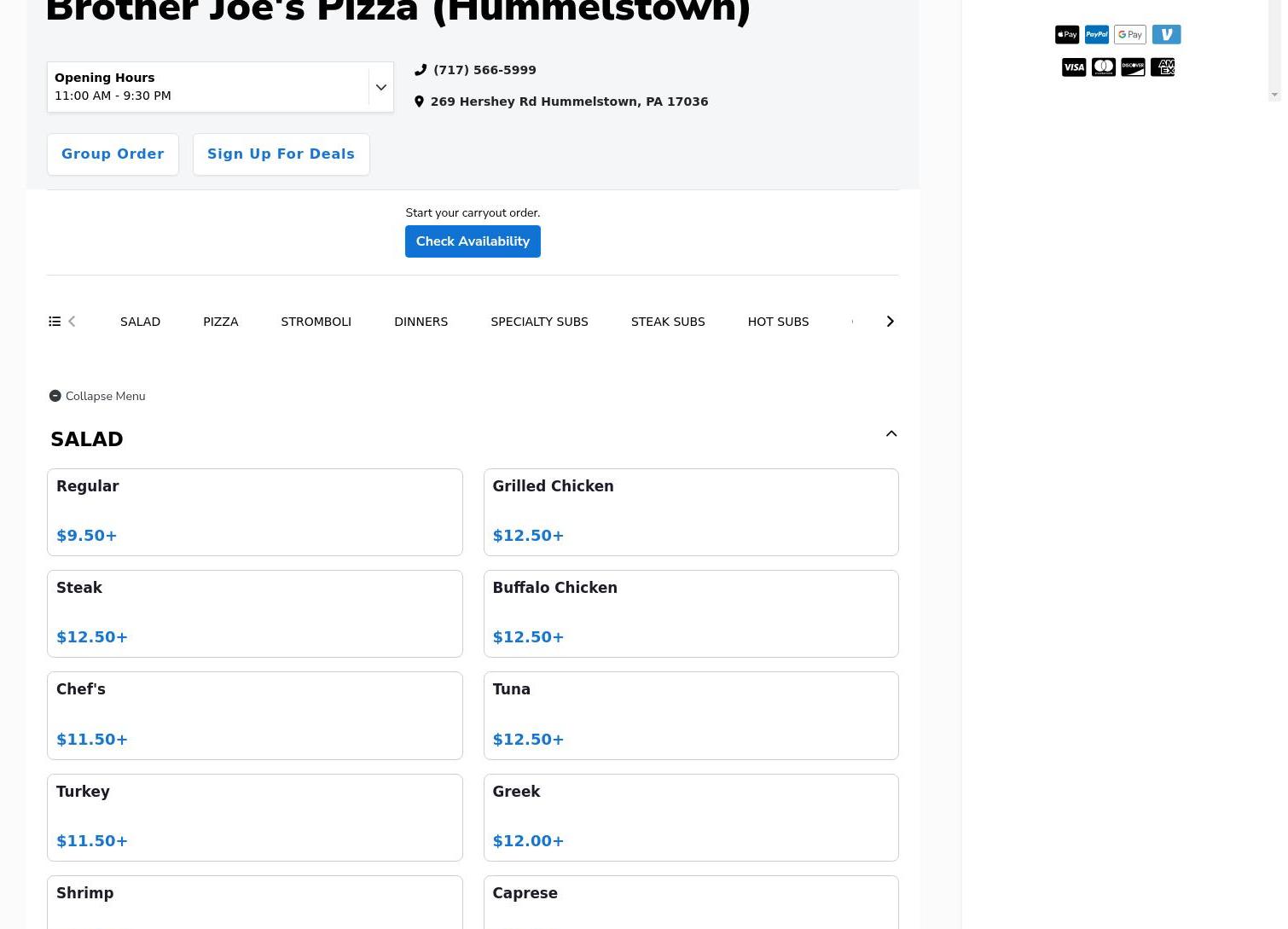
Task: Open the Steak salad item card
Action: (x=255, y=614)
